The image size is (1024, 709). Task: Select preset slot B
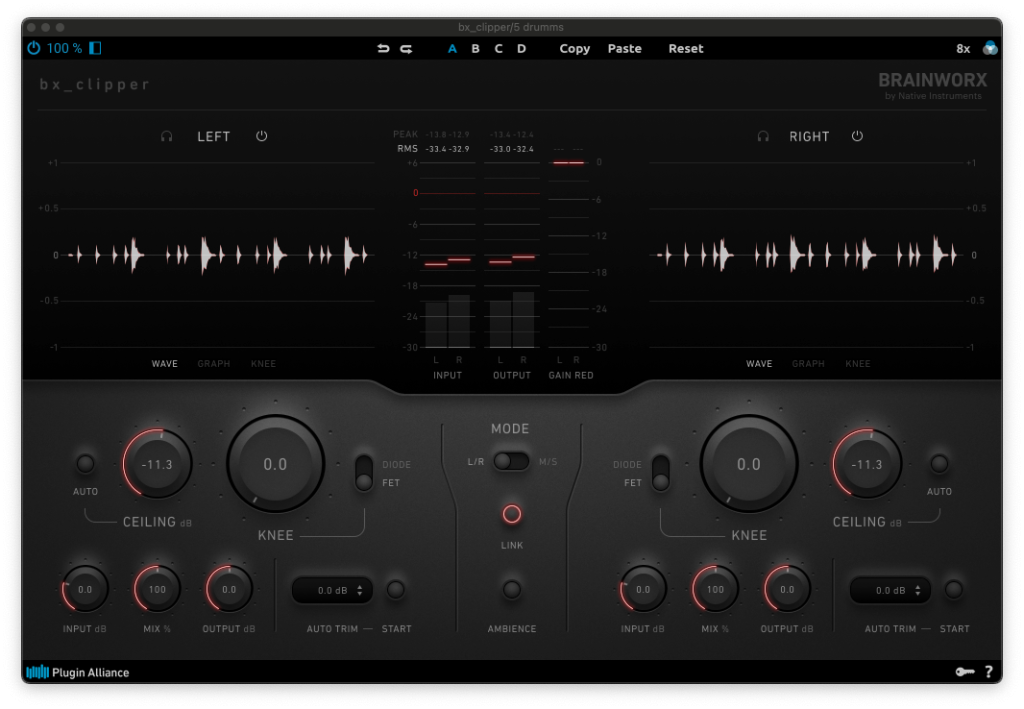475,48
